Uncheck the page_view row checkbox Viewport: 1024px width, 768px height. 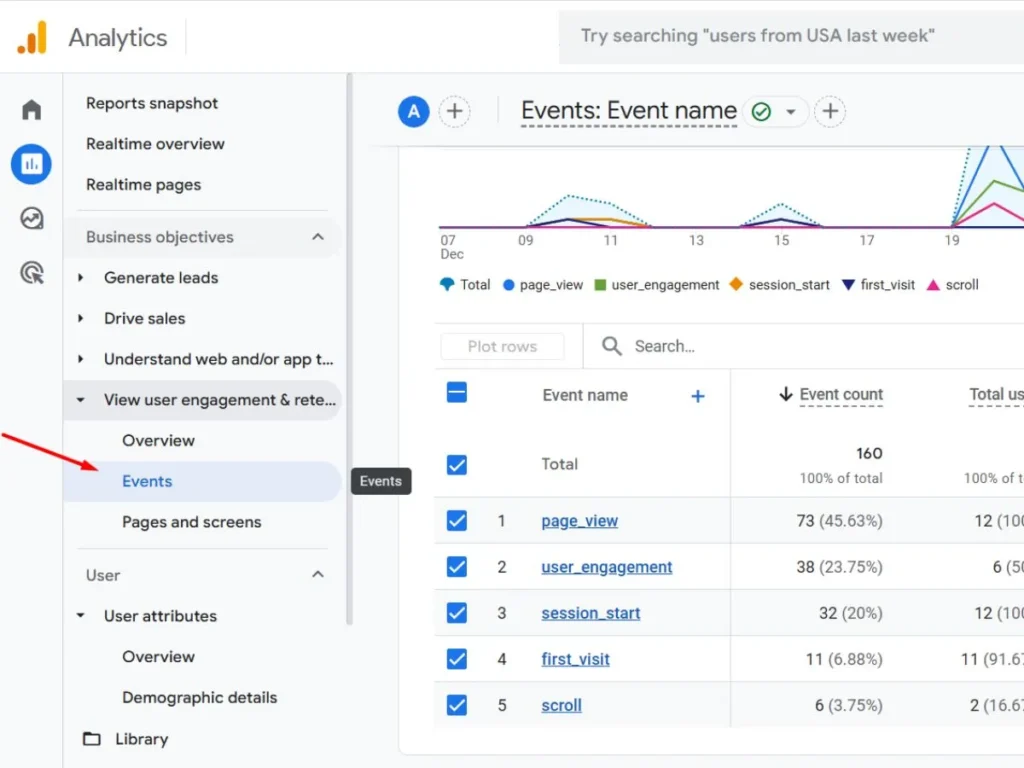[456, 520]
